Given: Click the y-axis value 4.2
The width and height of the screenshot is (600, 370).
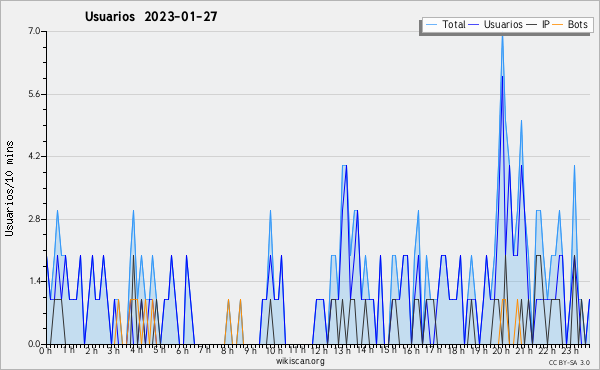Looking at the screenshot, I should point(34,156).
